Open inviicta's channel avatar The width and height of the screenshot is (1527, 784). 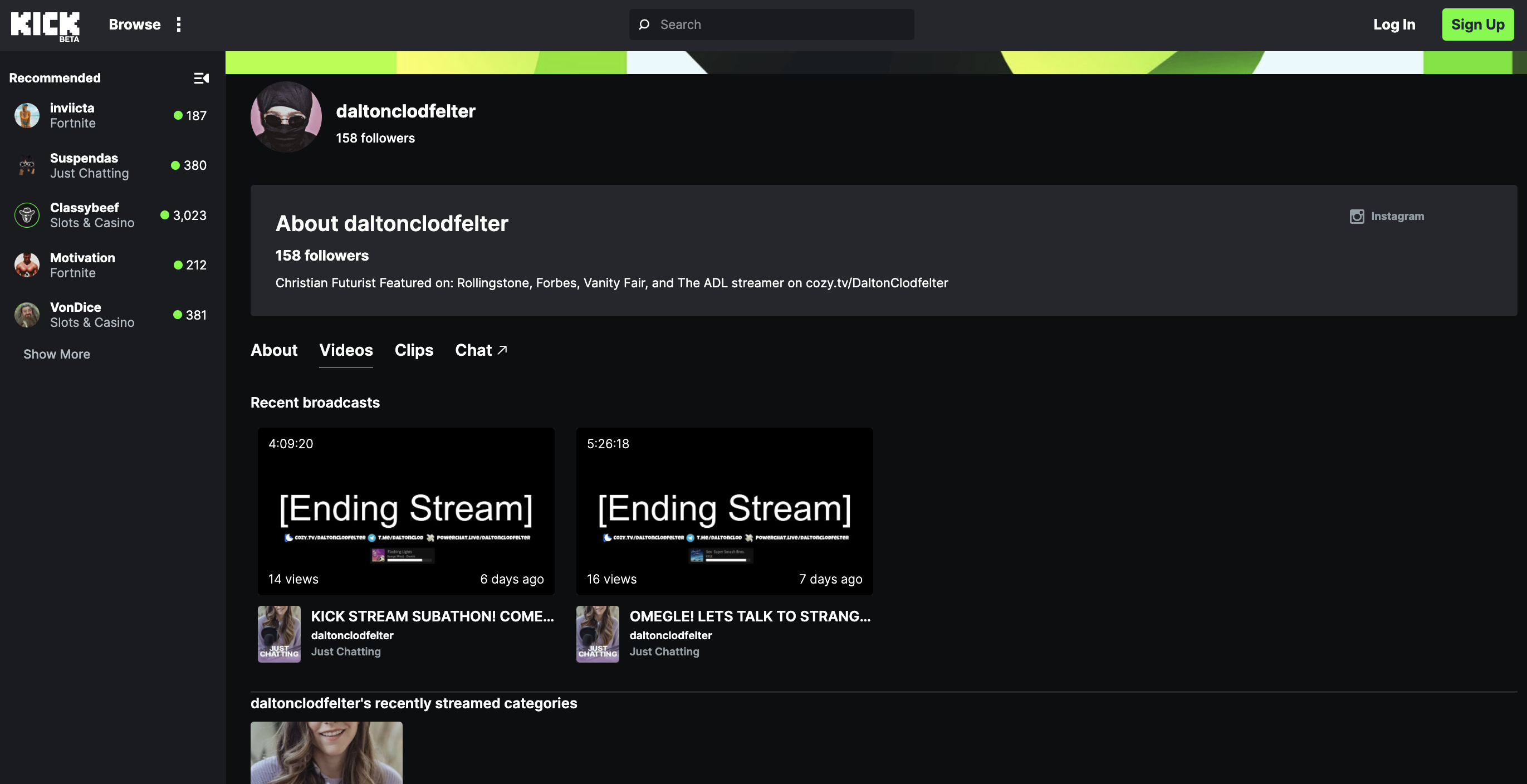pos(27,116)
